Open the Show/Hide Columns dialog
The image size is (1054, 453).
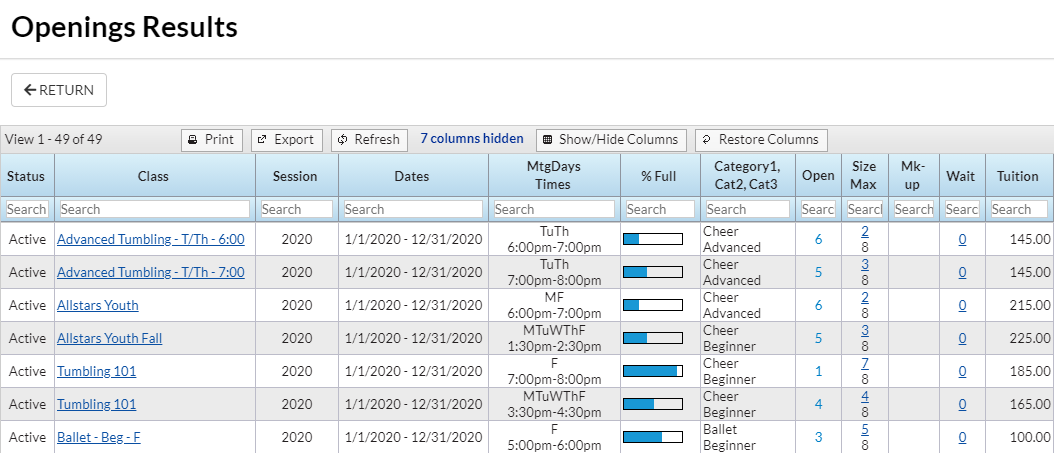tap(611, 140)
